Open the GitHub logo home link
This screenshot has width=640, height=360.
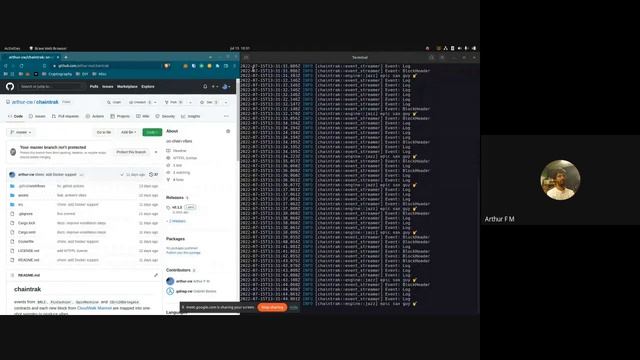coord(10,87)
